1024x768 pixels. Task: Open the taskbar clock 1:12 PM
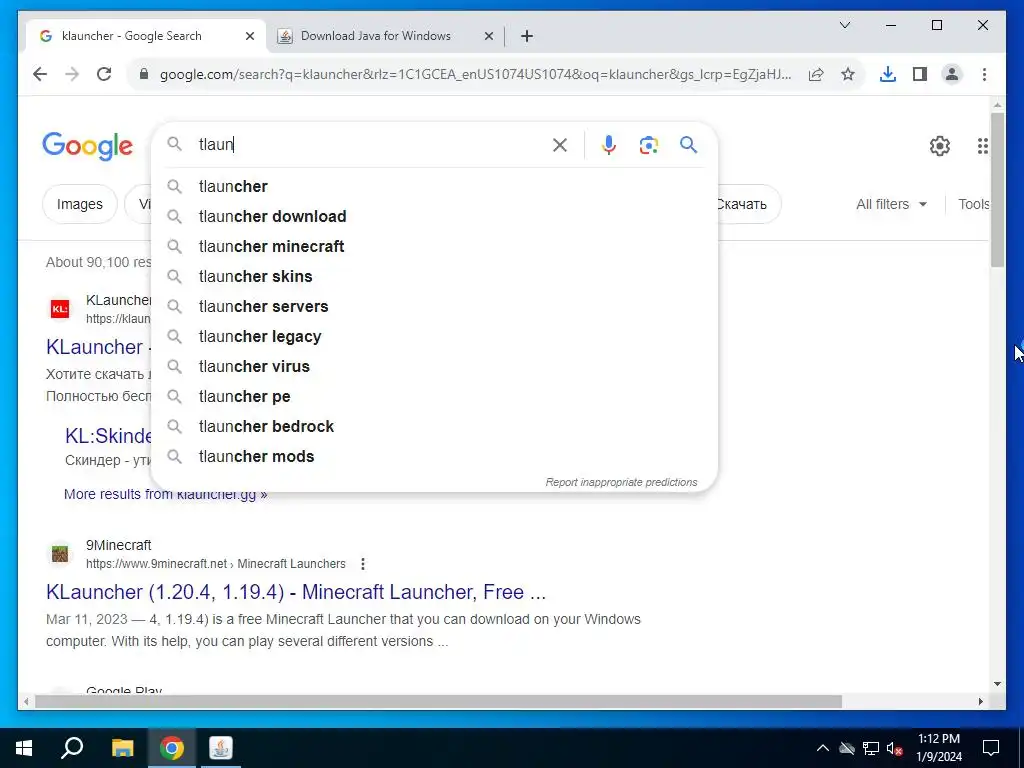click(938, 748)
